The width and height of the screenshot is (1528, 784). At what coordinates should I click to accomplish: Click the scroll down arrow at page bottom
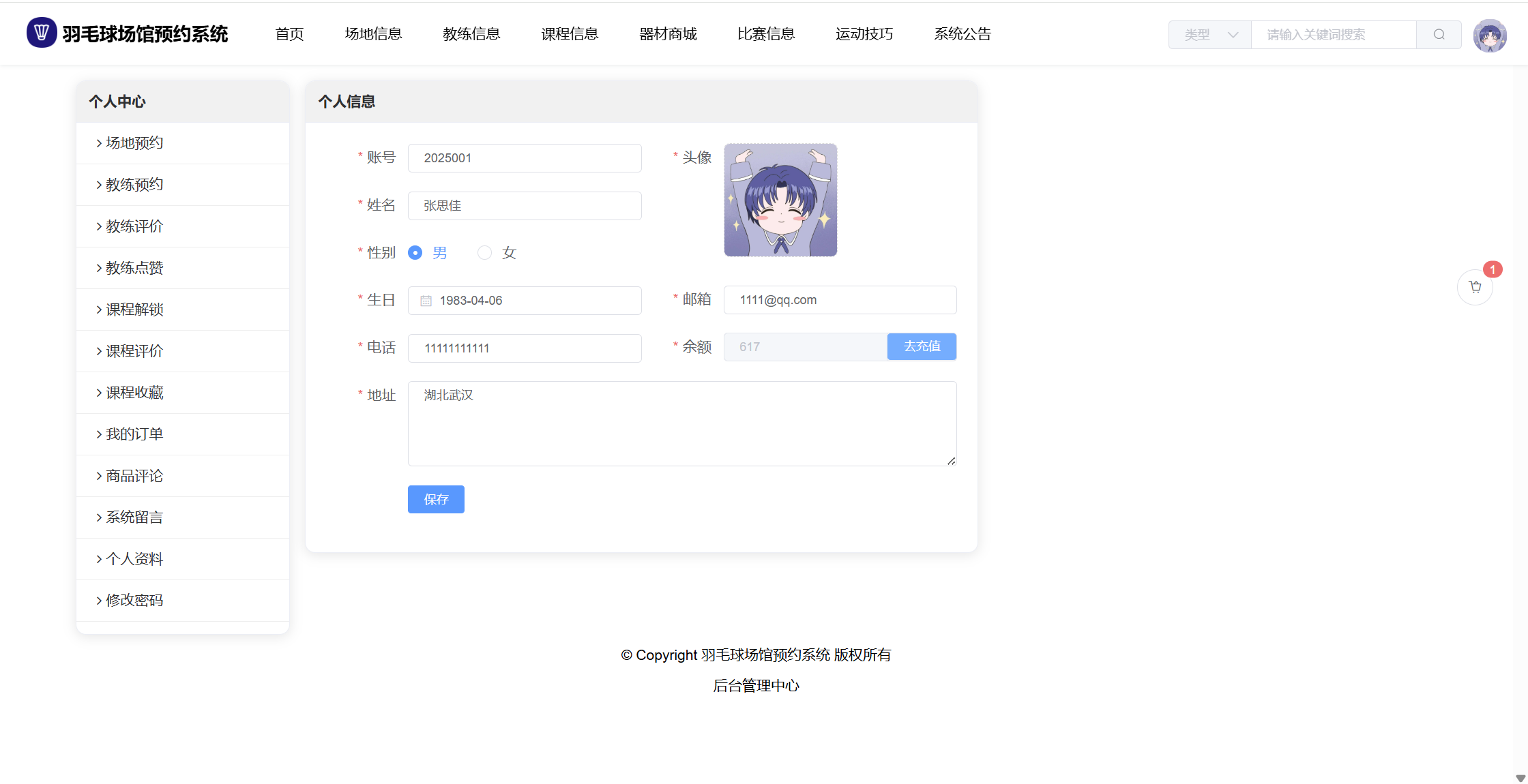click(1520, 778)
